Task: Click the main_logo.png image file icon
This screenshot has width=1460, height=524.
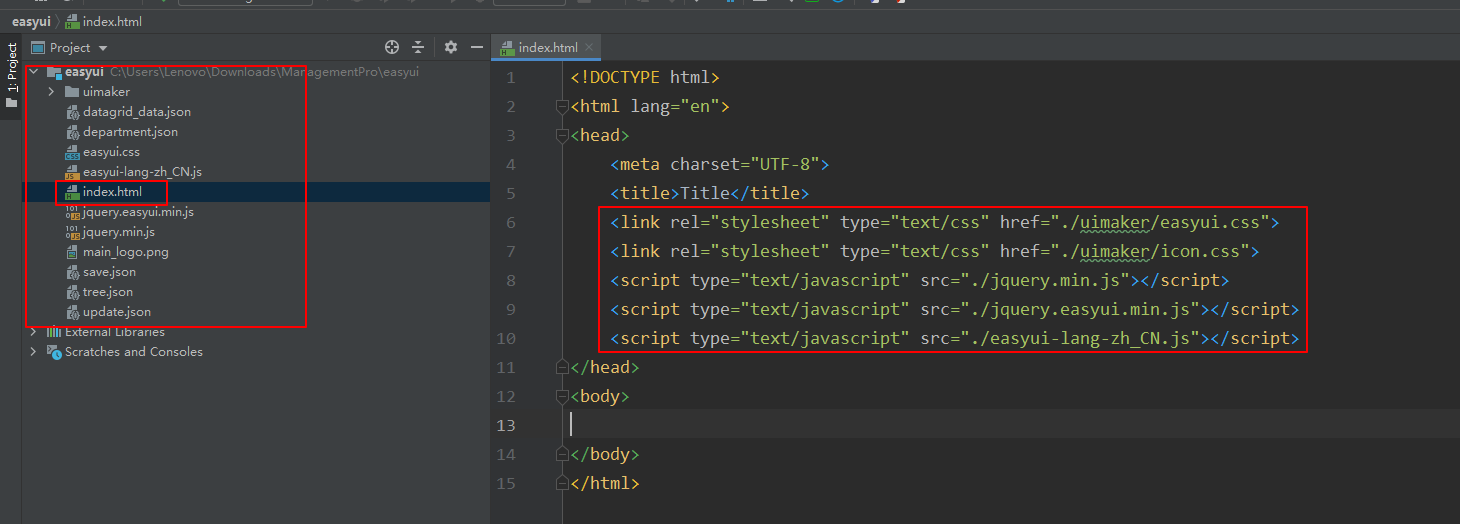Action: coord(72,252)
